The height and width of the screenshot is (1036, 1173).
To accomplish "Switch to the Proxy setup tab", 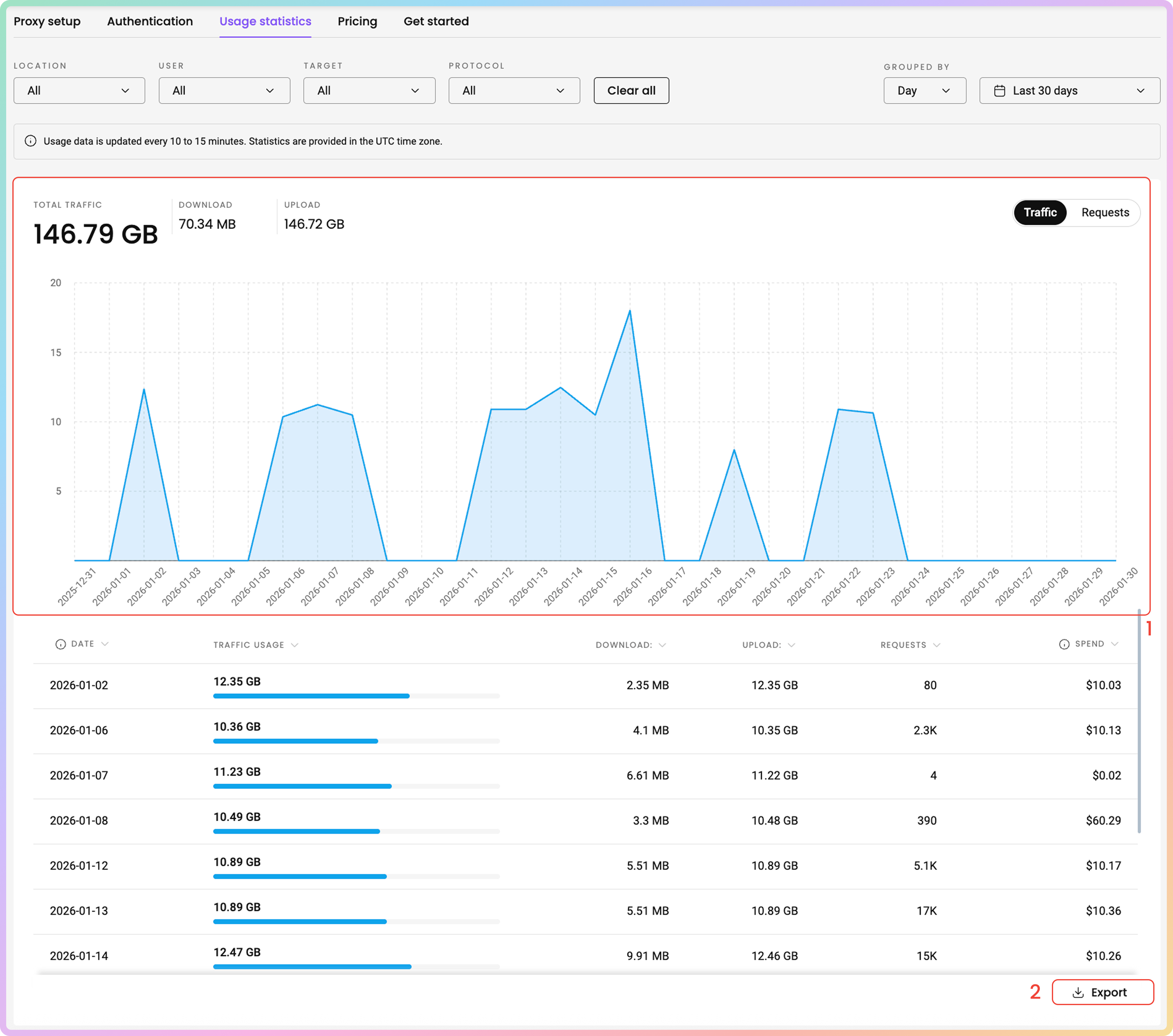I will (47, 21).
